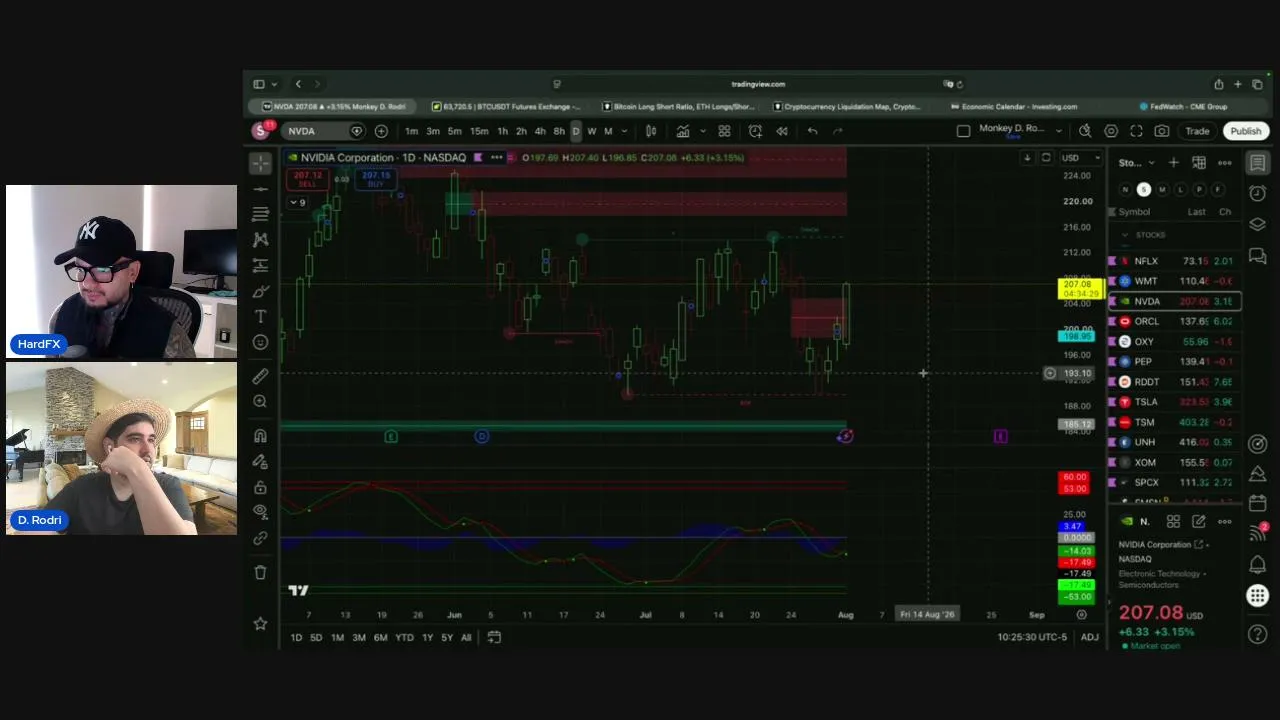Open the Chats panel
The image size is (1280, 720).
click(1258, 256)
